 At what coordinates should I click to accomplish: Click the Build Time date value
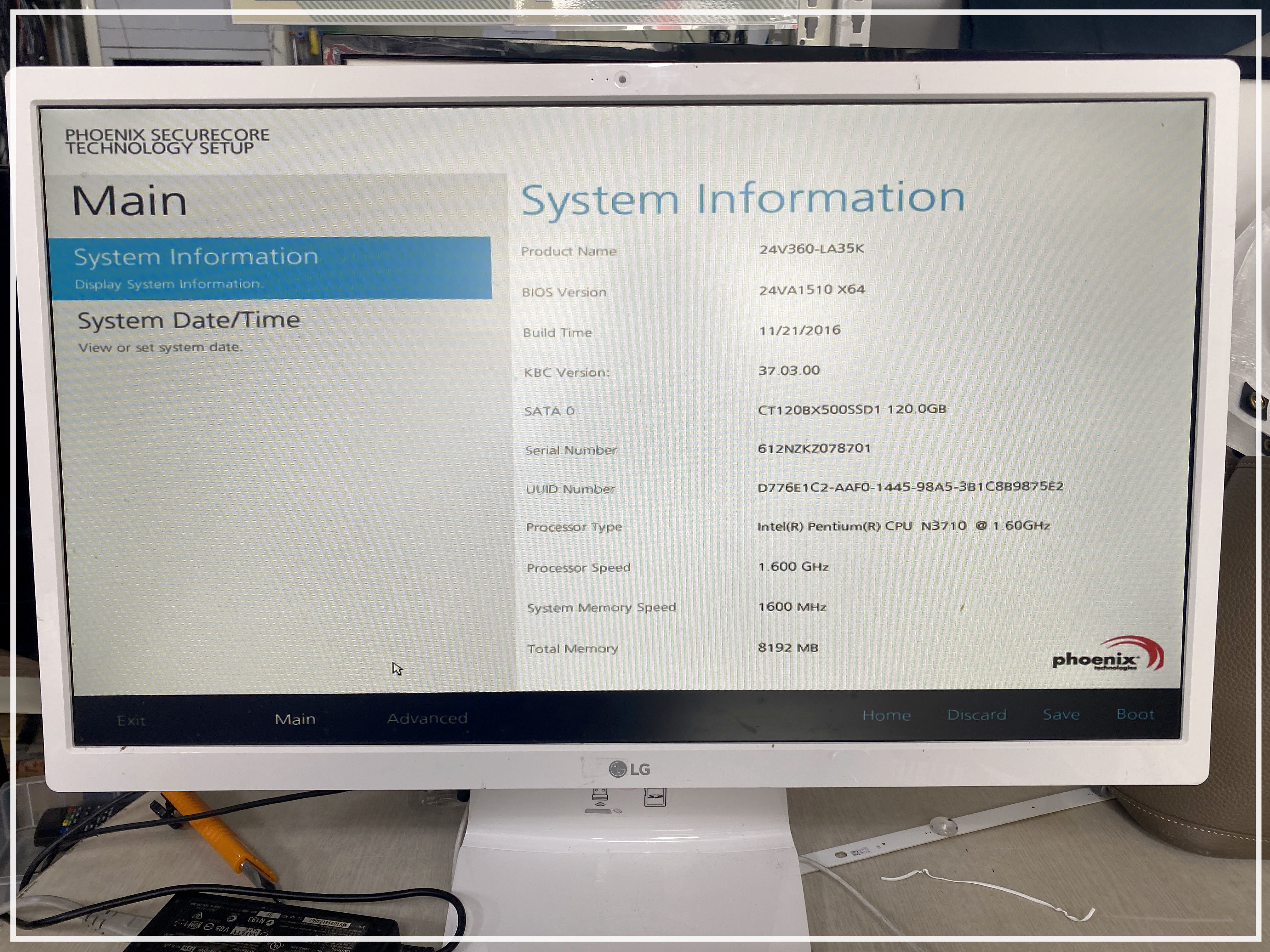coord(799,331)
